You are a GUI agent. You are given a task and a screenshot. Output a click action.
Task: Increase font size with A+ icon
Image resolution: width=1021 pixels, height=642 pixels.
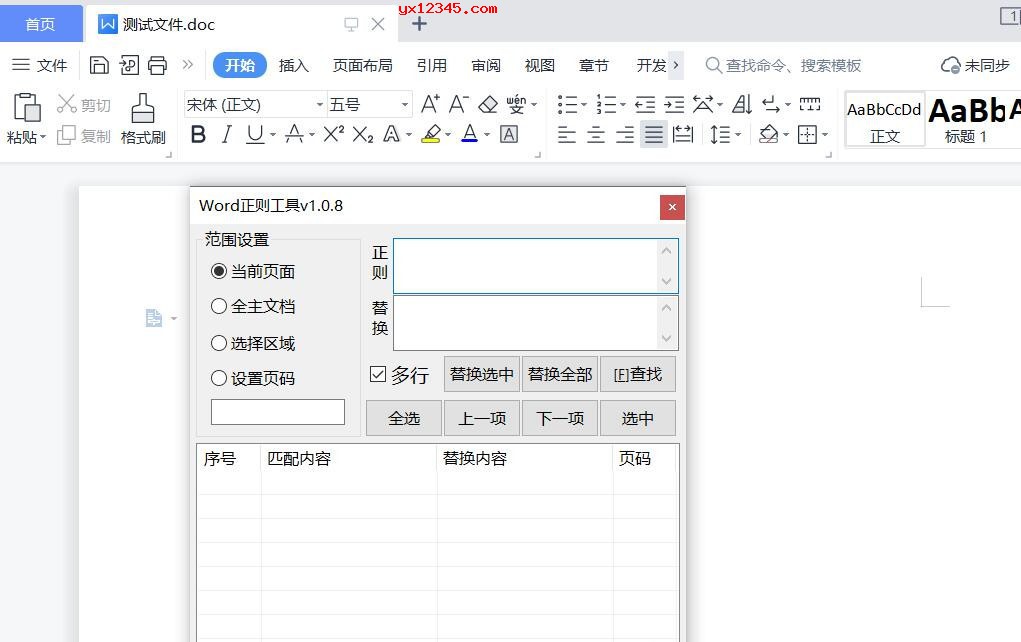pyautogui.click(x=430, y=104)
